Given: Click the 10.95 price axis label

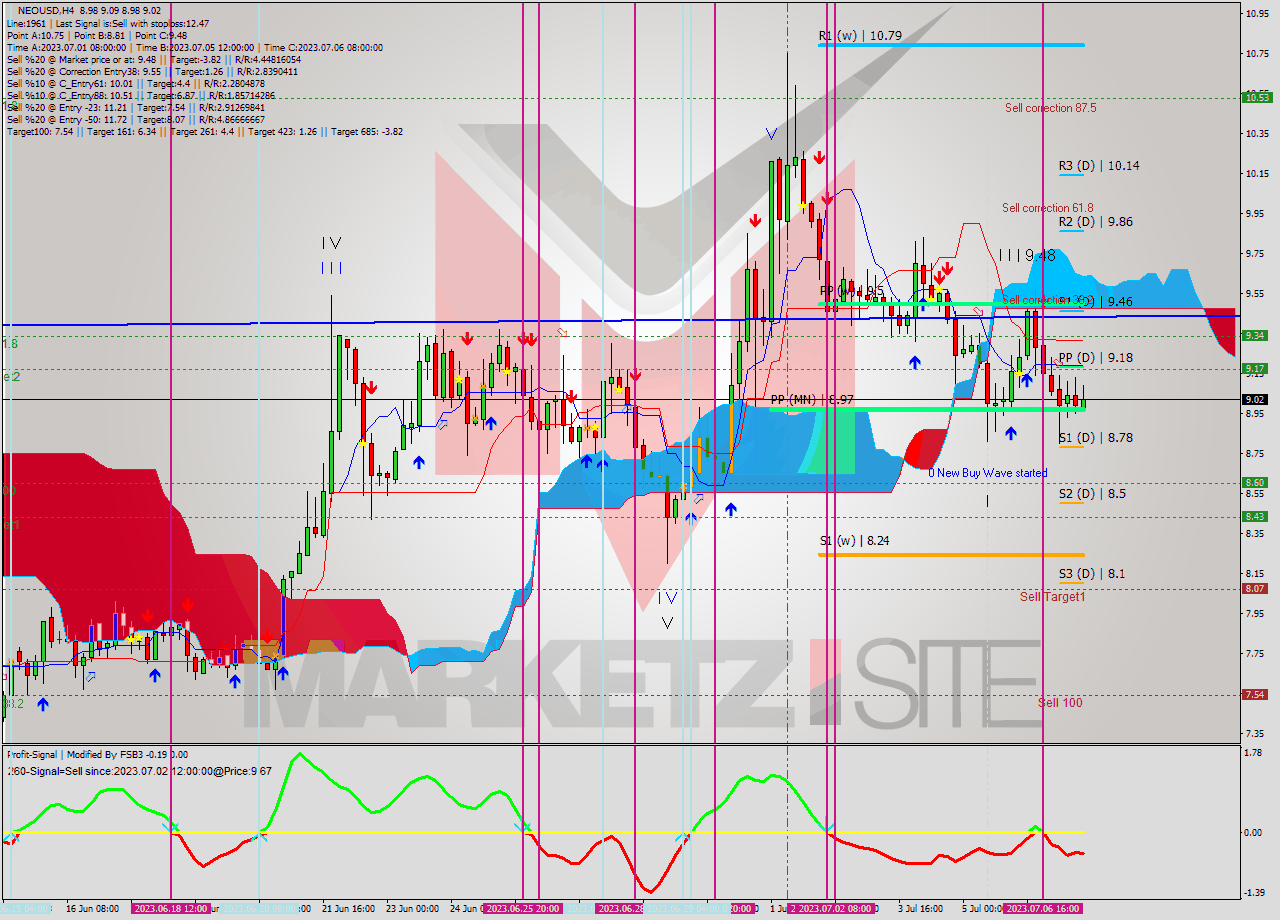Looking at the screenshot, I should click(1256, 13).
